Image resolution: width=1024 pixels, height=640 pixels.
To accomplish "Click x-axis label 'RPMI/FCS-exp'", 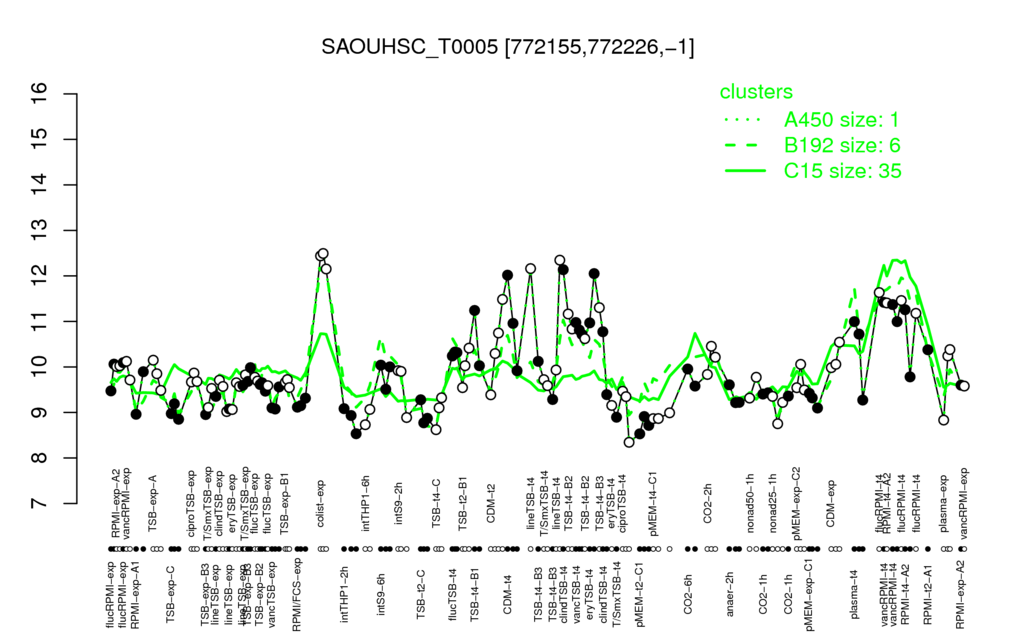I will pos(296,596).
